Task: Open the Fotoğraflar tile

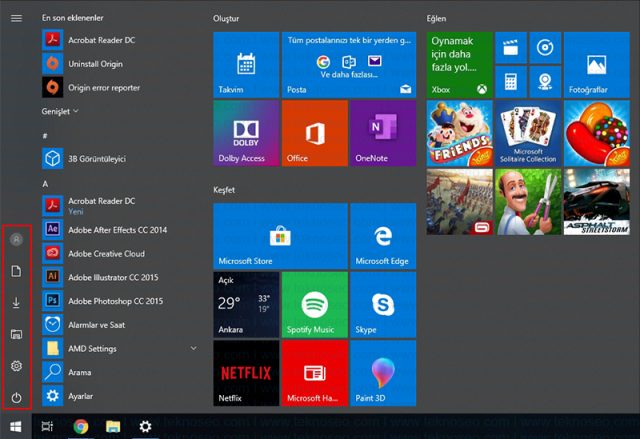Action: (x=597, y=65)
